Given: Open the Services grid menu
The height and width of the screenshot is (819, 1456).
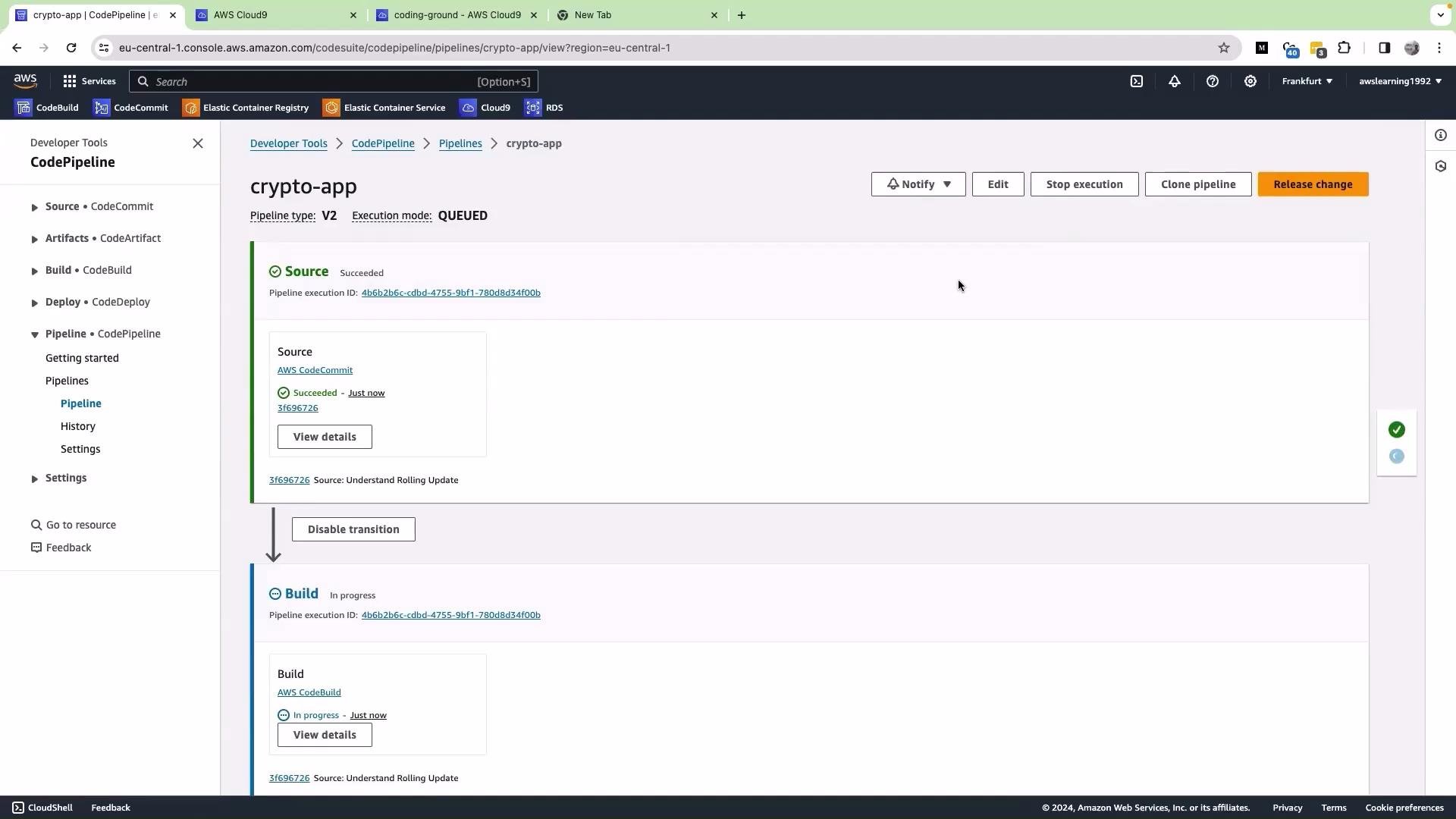Looking at the screenshot, I should pos(89,81).
